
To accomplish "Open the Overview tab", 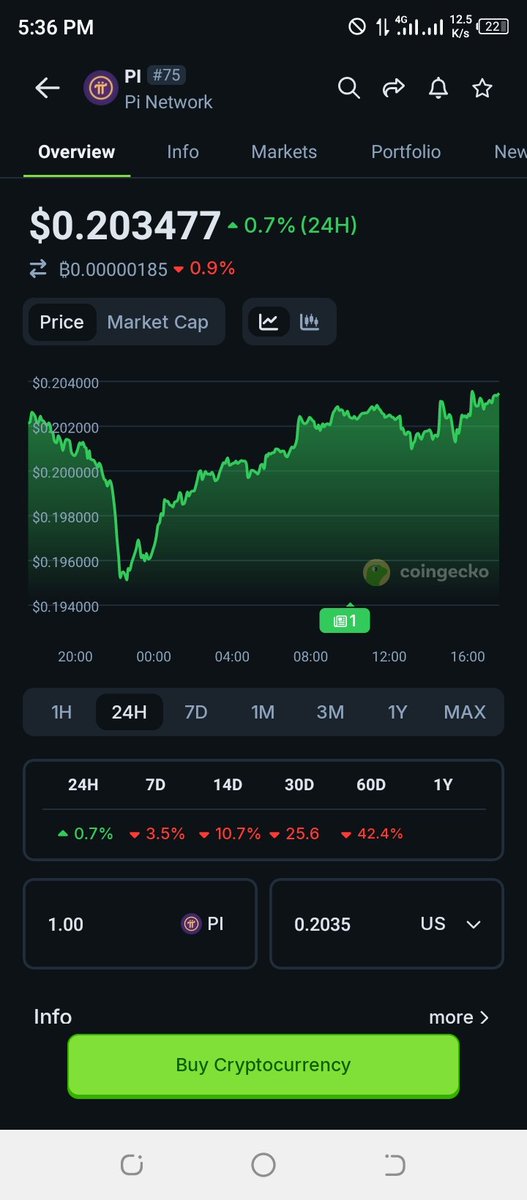I will pos(77,152).
